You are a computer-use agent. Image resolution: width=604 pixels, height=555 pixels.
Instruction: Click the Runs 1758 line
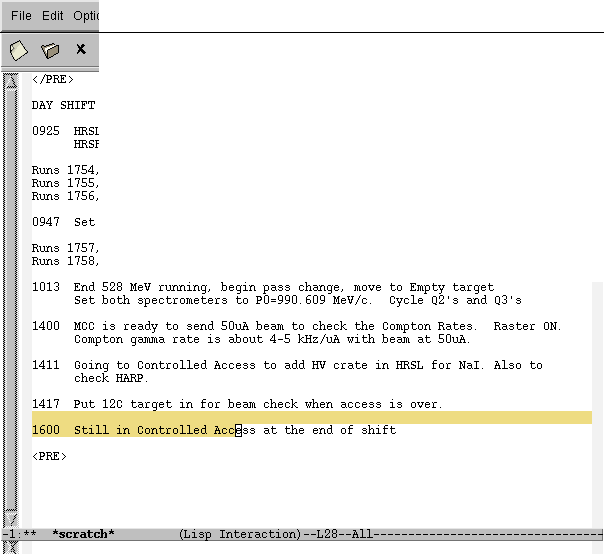[x=65, y=261]
